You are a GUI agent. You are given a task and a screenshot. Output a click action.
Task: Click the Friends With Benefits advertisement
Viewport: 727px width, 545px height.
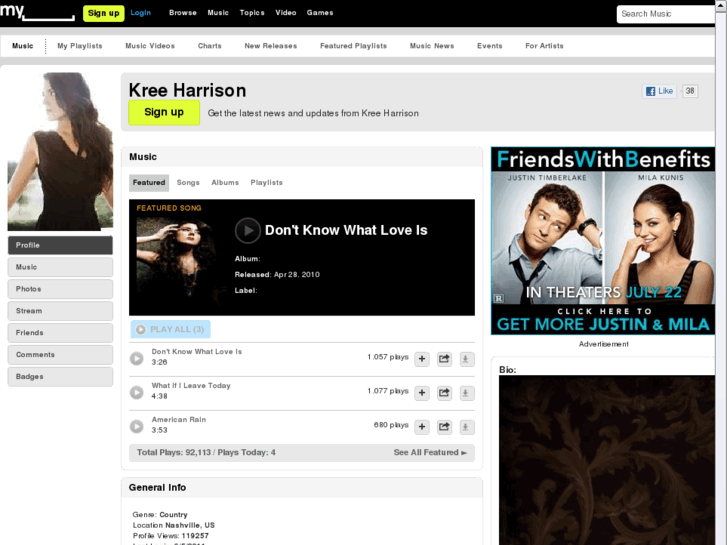click(603, 241)
